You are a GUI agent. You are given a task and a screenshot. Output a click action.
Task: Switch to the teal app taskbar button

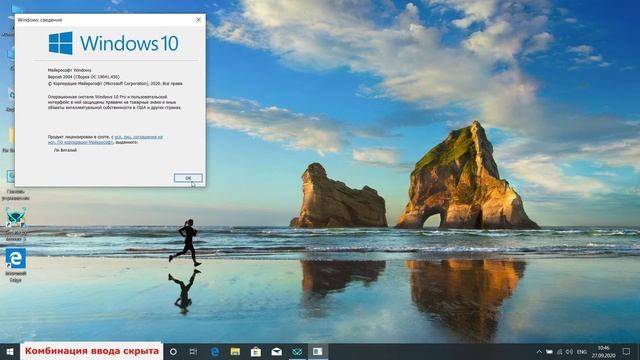[x=297, y=351]
